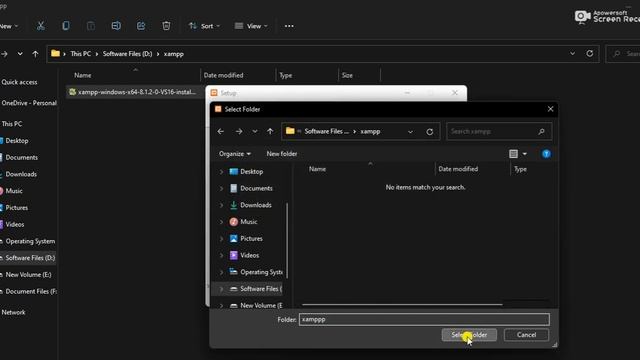The image size is (640, 360).
Task: Click New folder in the dialog
Action: click(x=282, y=154)
